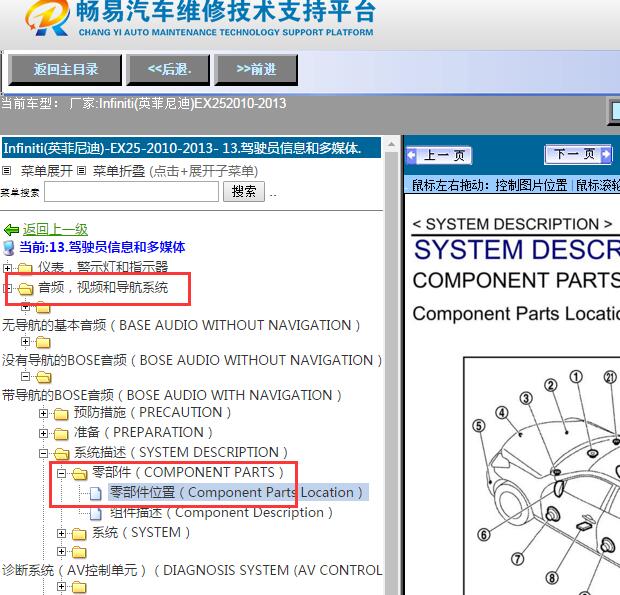The height and width of the screenshot is (595, 620).
Task: Expand the 系统 SYSTEM node
Action: [x=61, y=533]
